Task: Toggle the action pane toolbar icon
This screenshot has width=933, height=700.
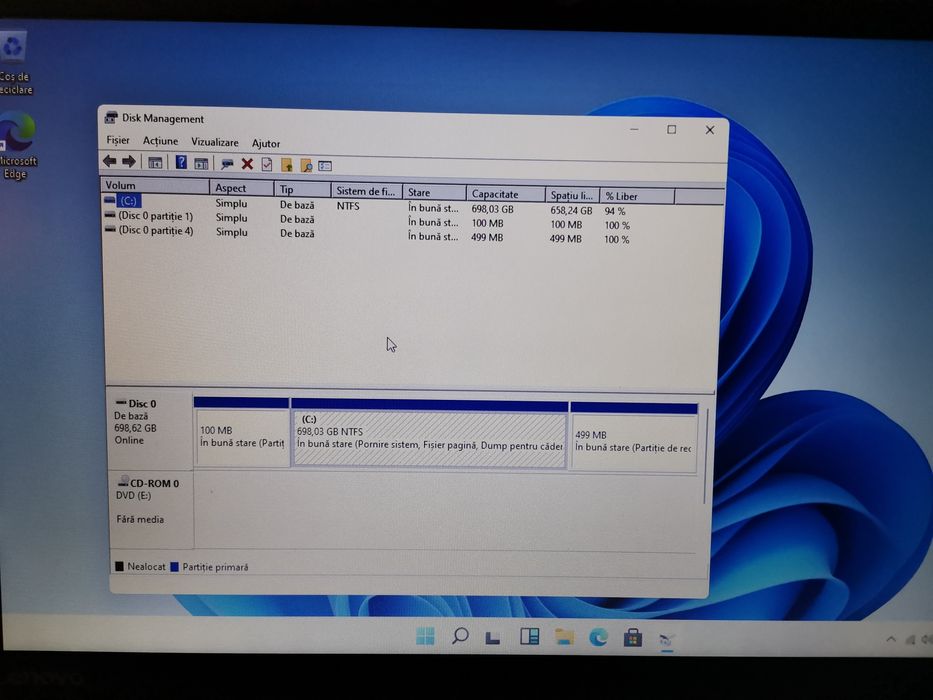Action: click(x=201, y=164)
